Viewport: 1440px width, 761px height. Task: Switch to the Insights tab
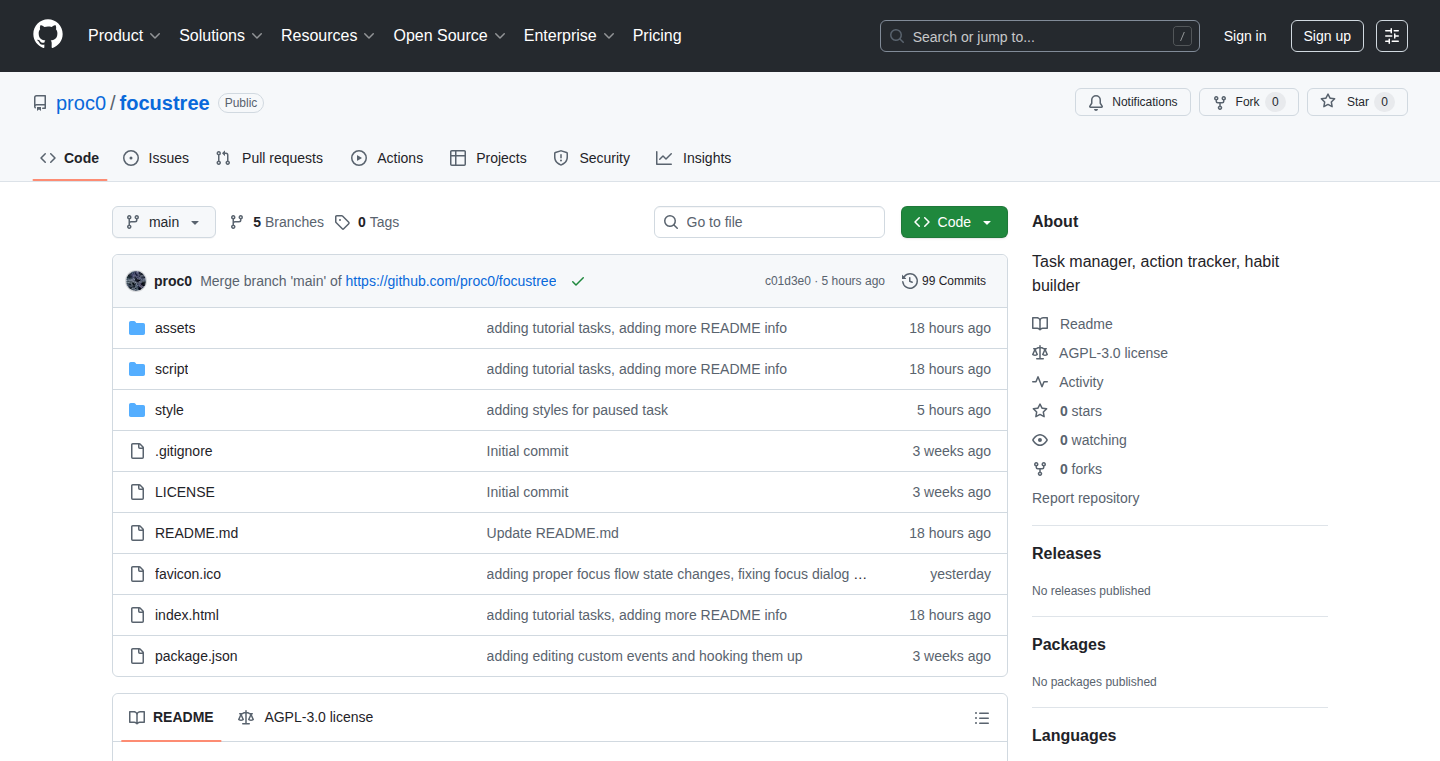(x=694, y=158)
